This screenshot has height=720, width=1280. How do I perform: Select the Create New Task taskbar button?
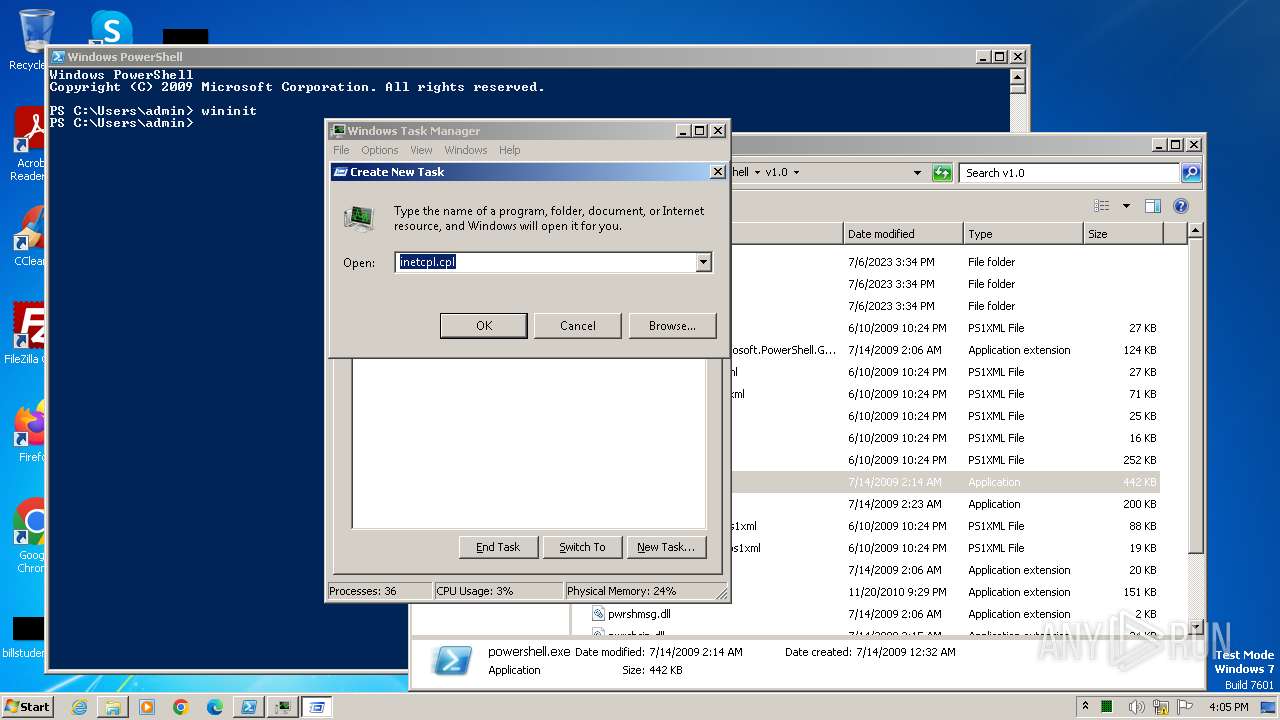coord(317,707)
